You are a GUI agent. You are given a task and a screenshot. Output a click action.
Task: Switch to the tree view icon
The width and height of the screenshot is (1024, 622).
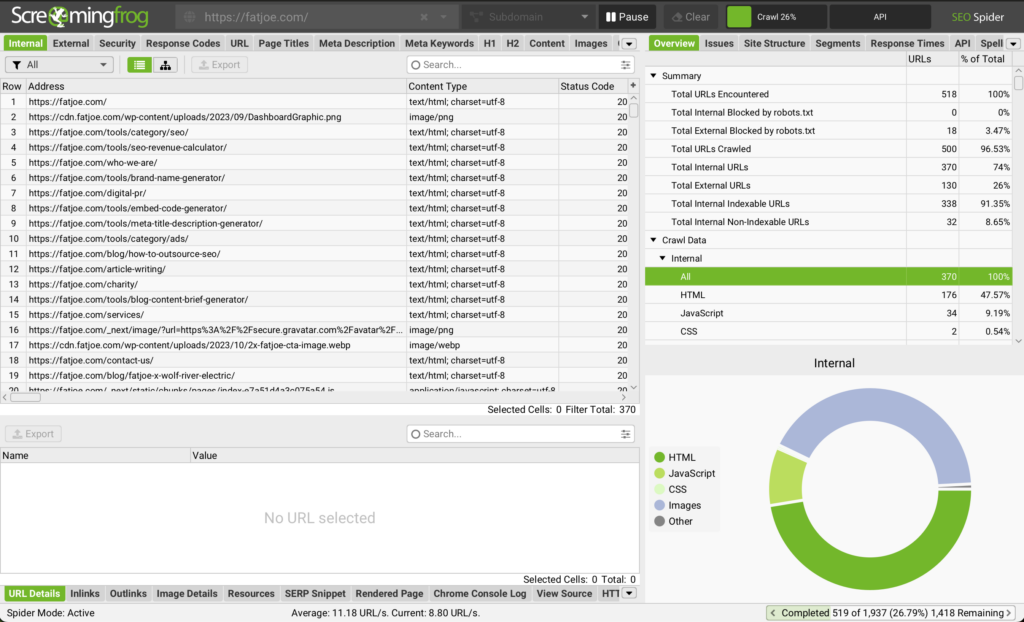coord(165,65)
